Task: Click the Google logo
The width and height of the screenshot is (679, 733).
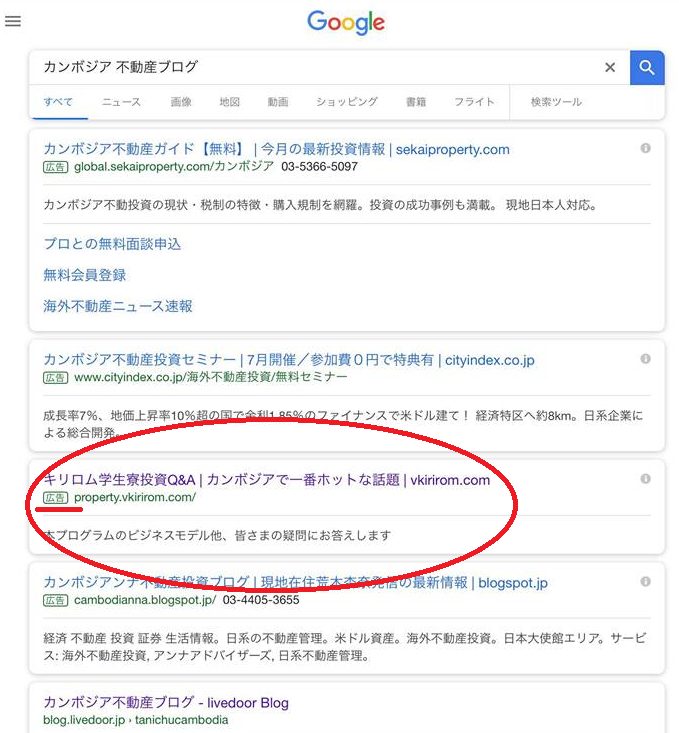Action: (x=346, y=22)
